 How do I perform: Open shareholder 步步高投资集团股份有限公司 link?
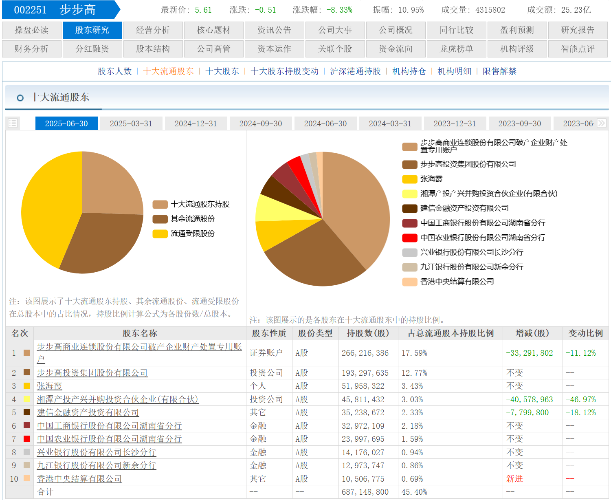click(92, 373)
